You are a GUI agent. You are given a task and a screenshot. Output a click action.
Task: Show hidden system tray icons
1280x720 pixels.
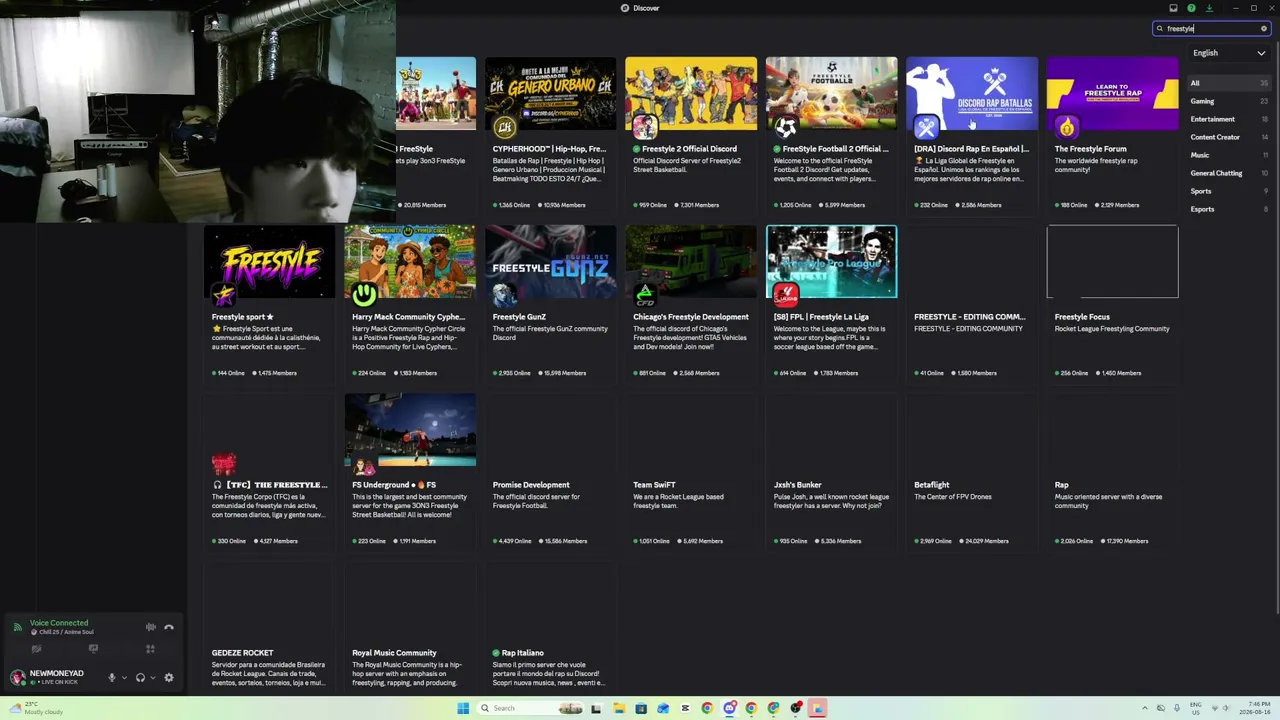click(x=1145, y=709)
